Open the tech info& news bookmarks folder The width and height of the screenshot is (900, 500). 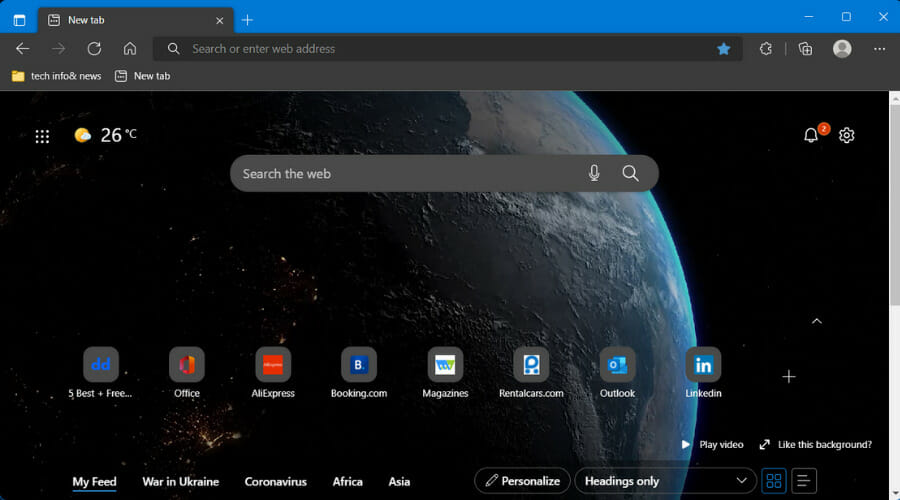pos(56,76)
